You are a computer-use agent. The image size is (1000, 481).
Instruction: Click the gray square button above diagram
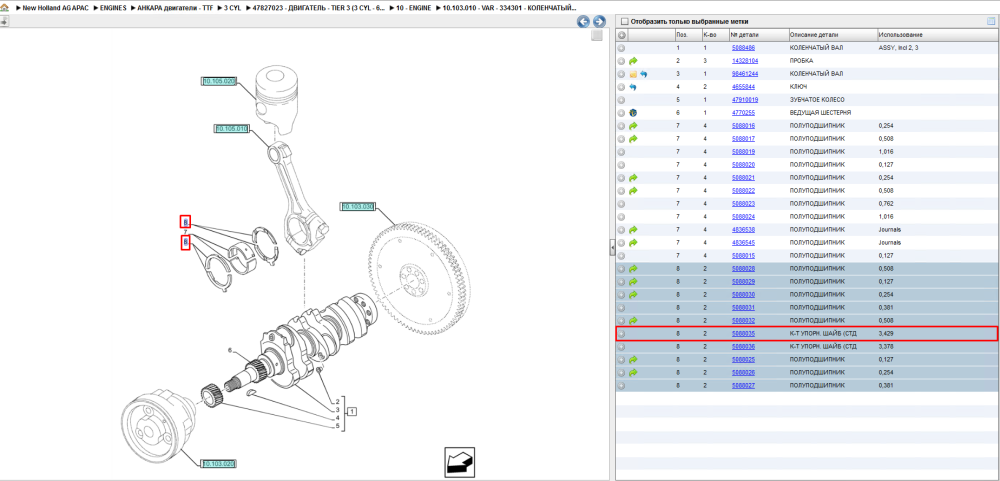coord(597,36)
